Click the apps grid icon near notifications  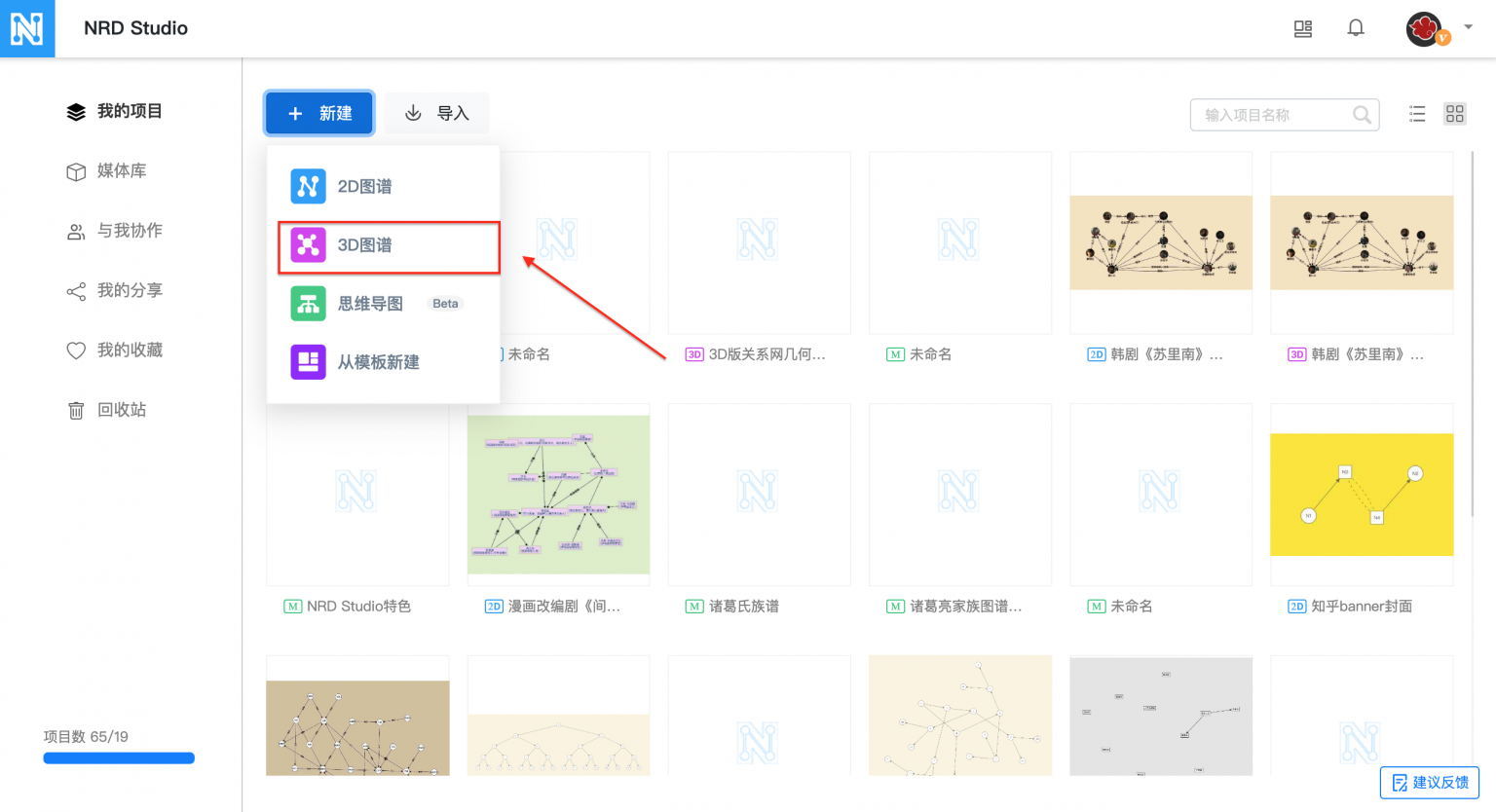1302,28
